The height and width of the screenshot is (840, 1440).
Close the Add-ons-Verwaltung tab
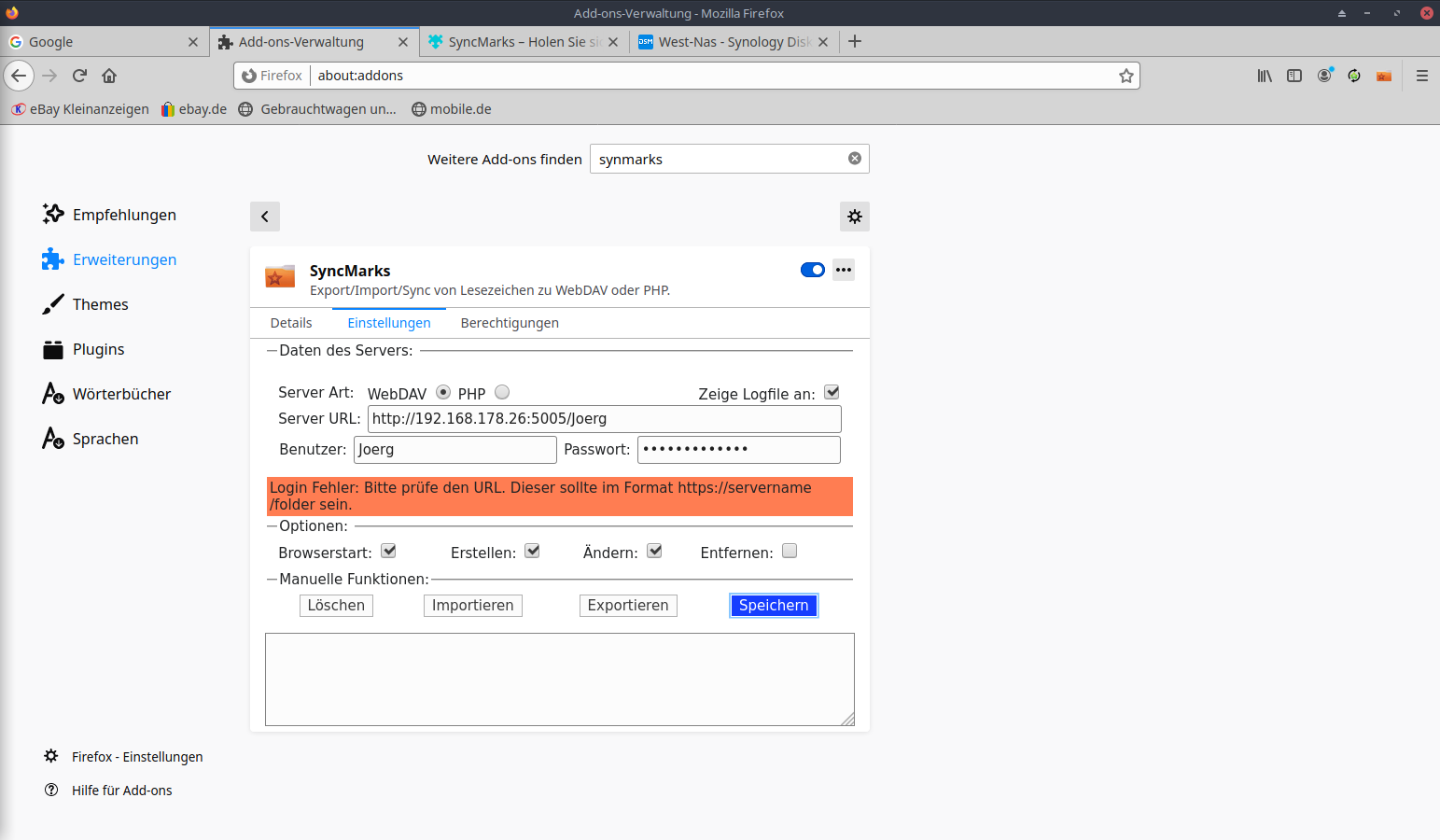click(x=403, y=42)
